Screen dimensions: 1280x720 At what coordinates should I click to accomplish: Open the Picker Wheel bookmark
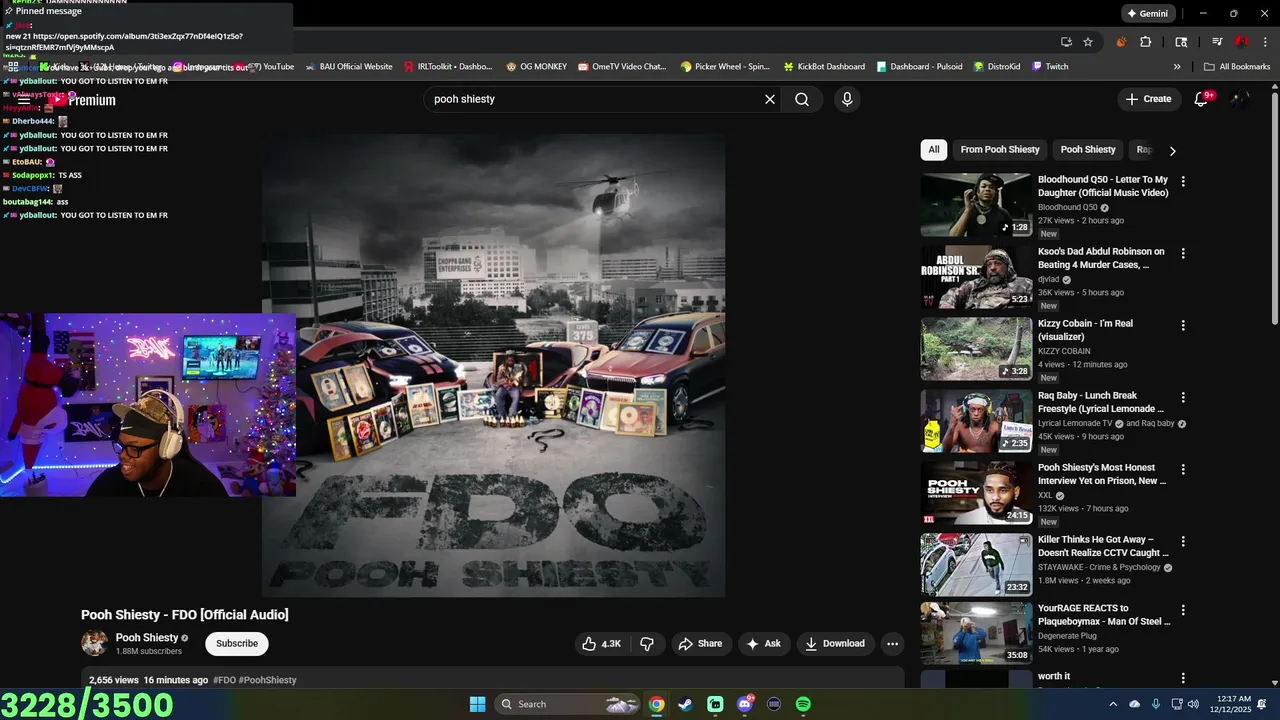pos(725,67)
